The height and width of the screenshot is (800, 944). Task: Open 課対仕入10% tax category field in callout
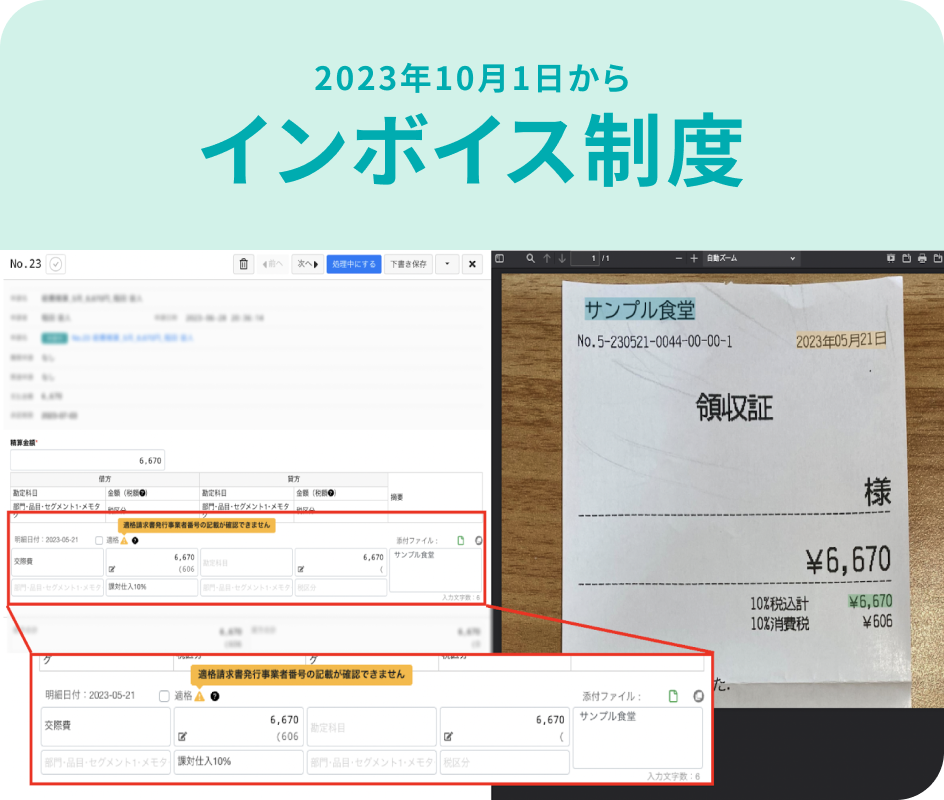pos(238,761)
